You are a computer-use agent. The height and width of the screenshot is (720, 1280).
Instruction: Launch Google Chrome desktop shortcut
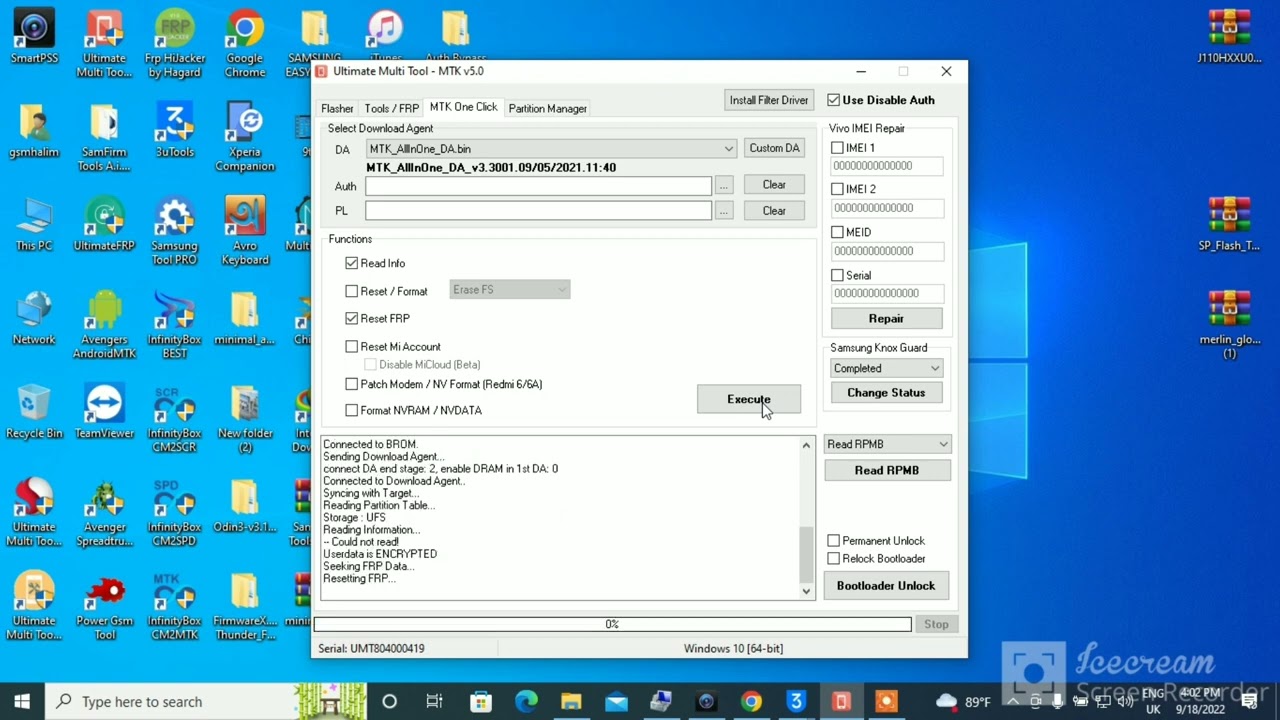pyautogui.click(x=245, y=45)
